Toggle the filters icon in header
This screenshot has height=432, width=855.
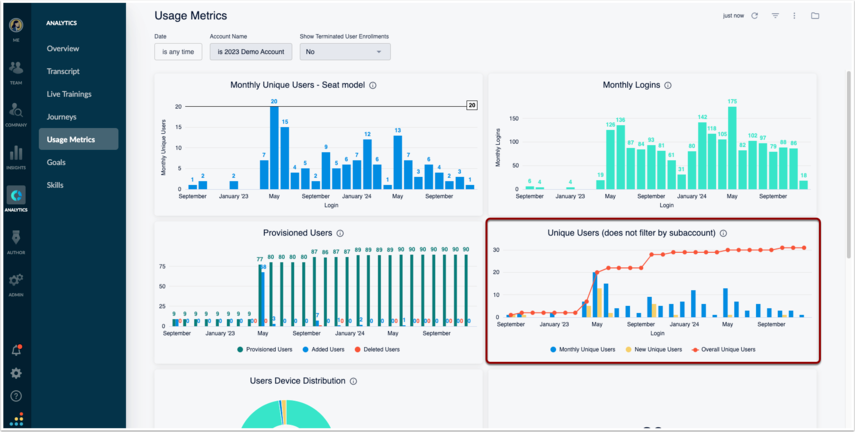coord(775,16)
